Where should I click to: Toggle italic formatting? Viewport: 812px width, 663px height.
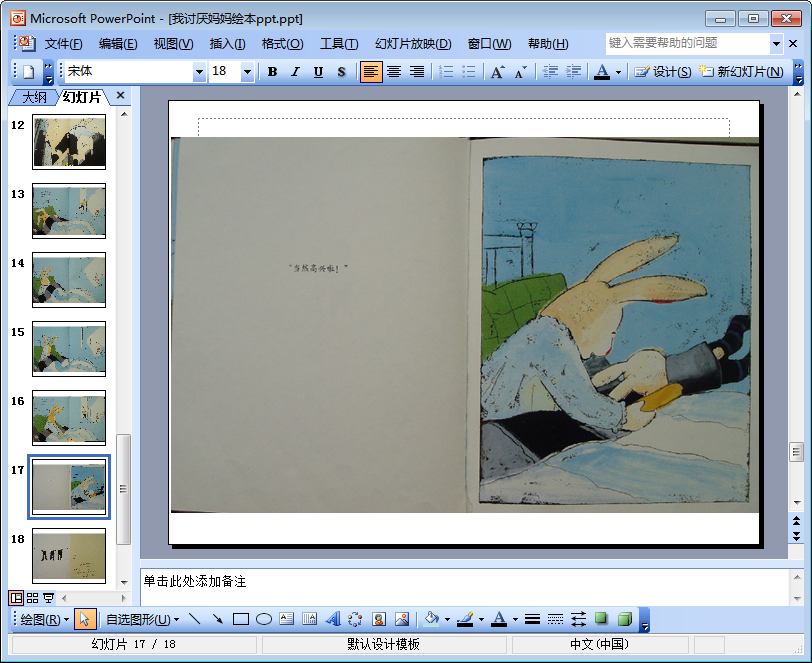pos(295,71)
